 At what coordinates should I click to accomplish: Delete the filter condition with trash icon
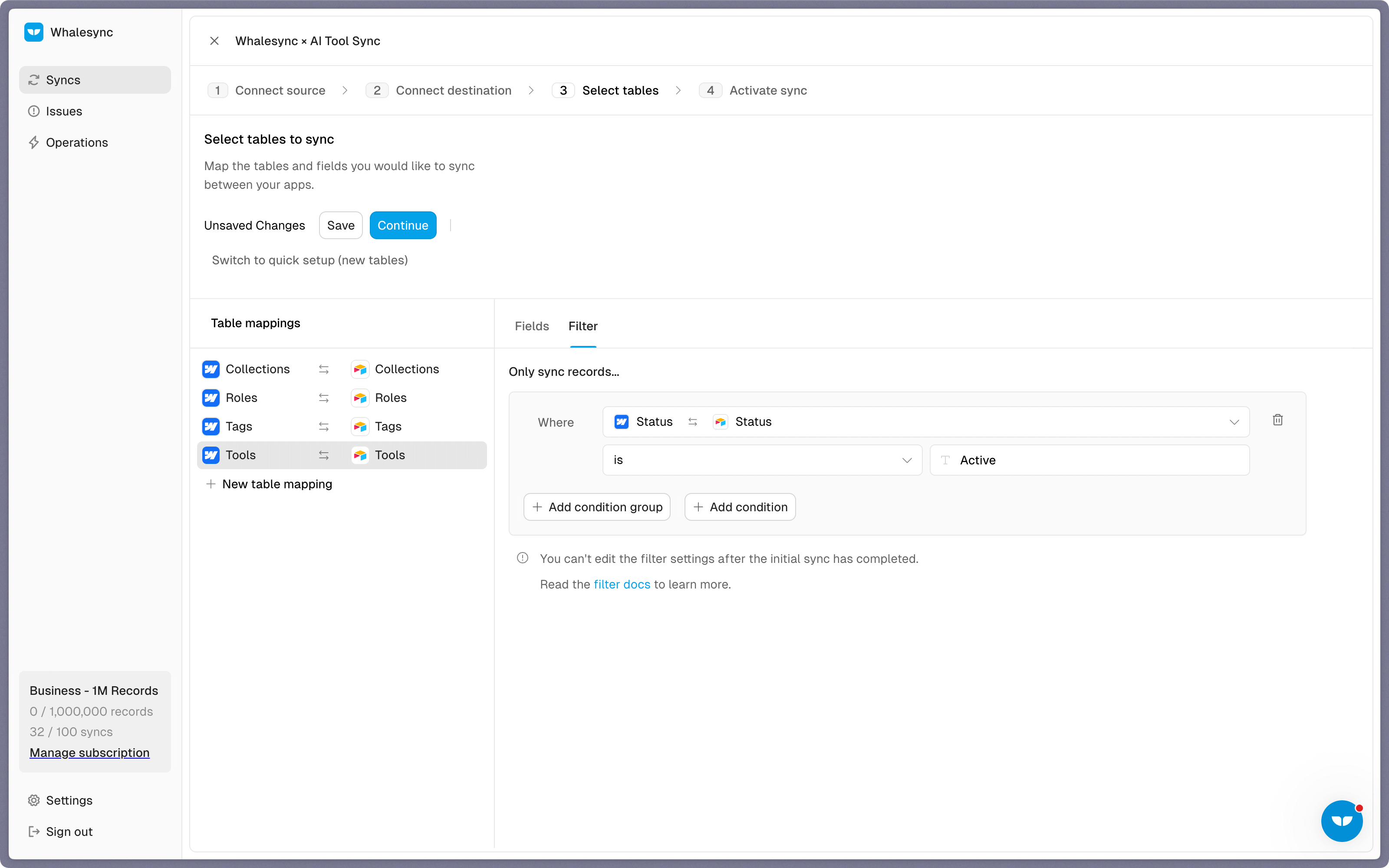(x=1277, y=420)
